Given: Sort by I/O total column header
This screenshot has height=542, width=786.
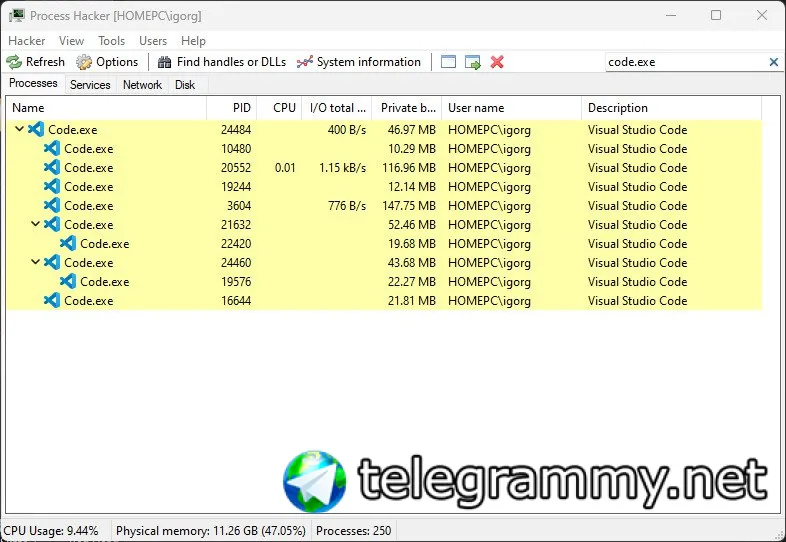Looking at the screenshot, I should (x=337, y=108).
